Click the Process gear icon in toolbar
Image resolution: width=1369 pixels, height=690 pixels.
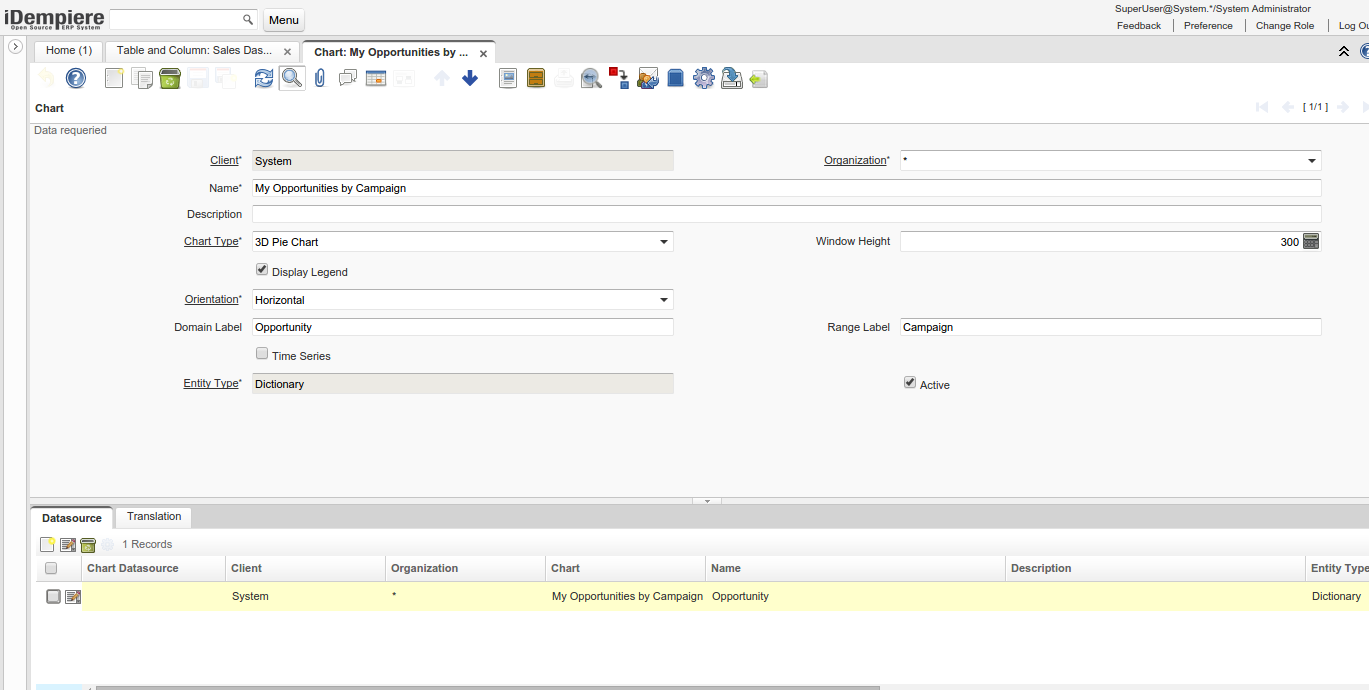704,78
